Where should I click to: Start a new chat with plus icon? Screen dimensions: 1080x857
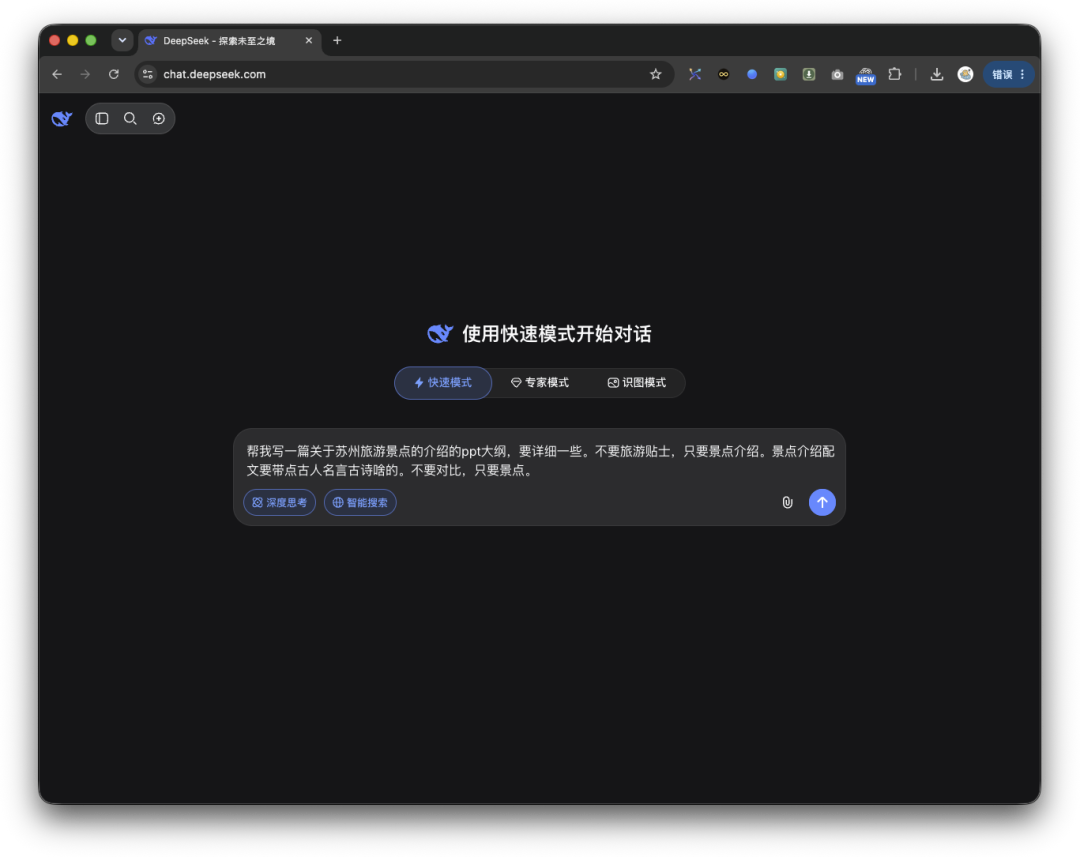coord(158,118)
